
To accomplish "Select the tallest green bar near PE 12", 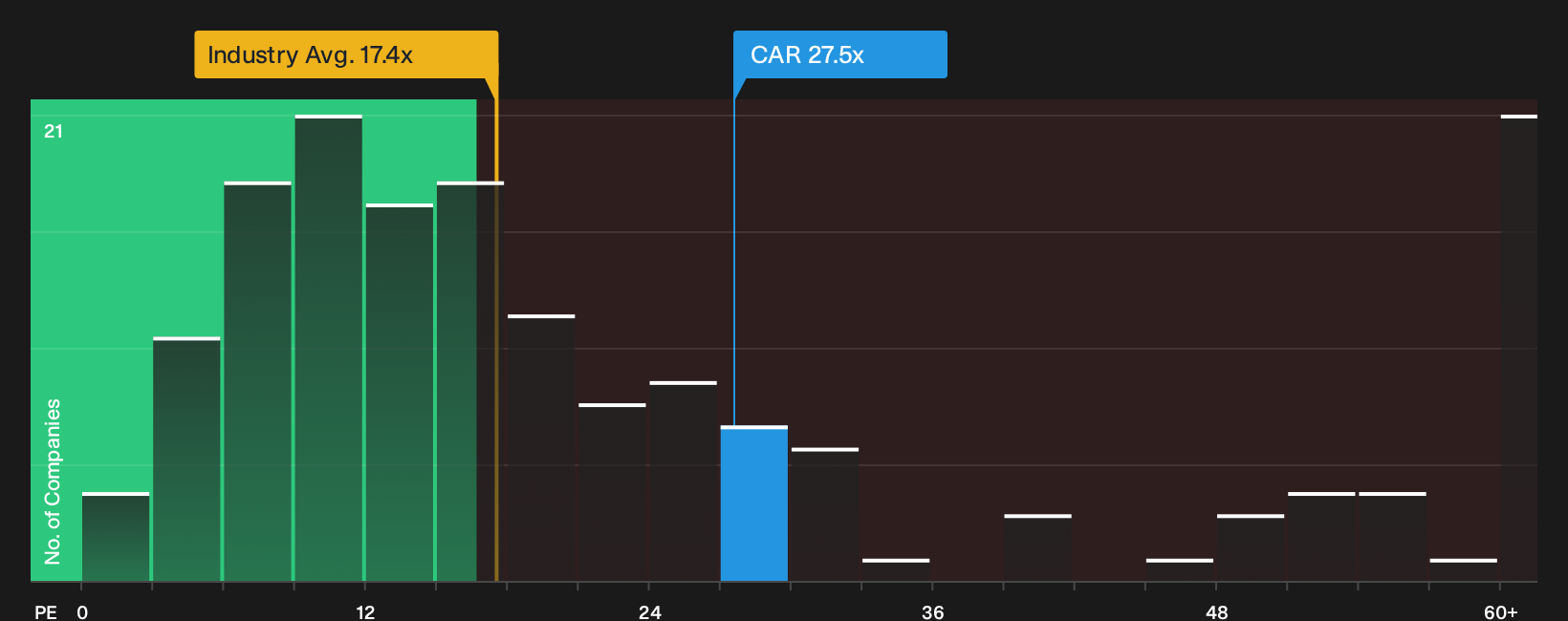I will click(329, 348).
